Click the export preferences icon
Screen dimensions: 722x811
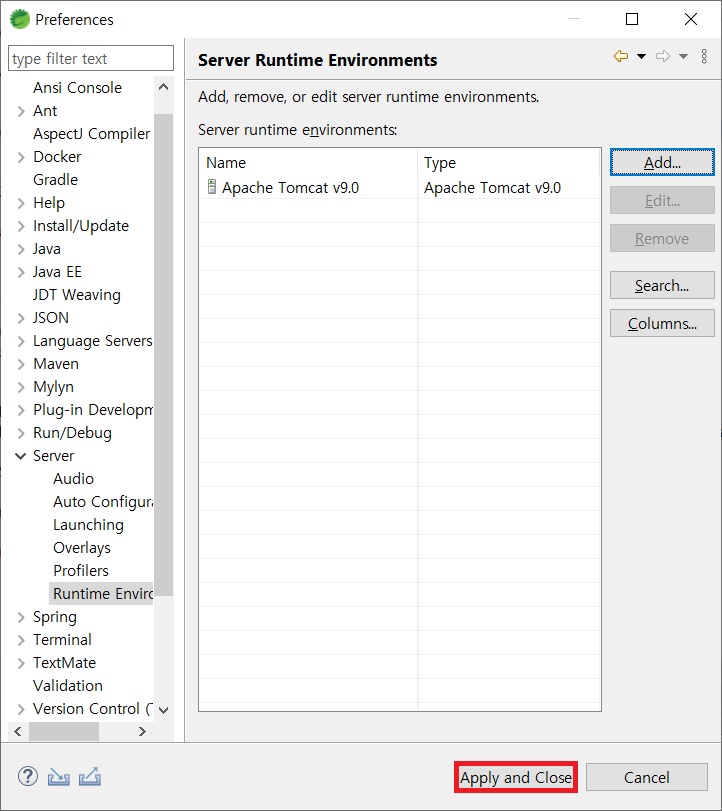pyautogui.click(x=89, y=777)
